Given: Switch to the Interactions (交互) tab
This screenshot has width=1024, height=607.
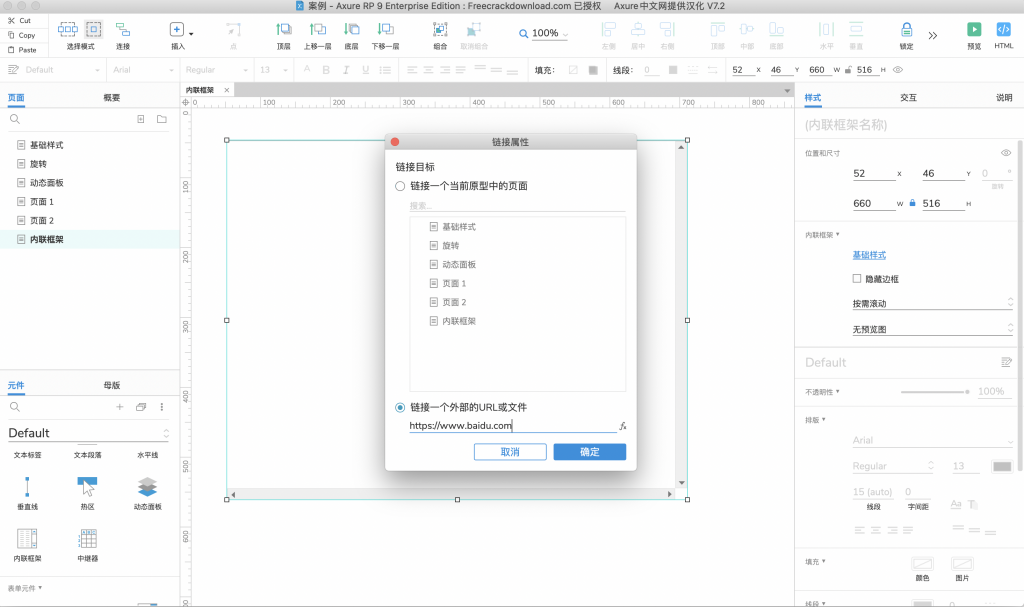Looking at the screenshot, I should 908,98.
